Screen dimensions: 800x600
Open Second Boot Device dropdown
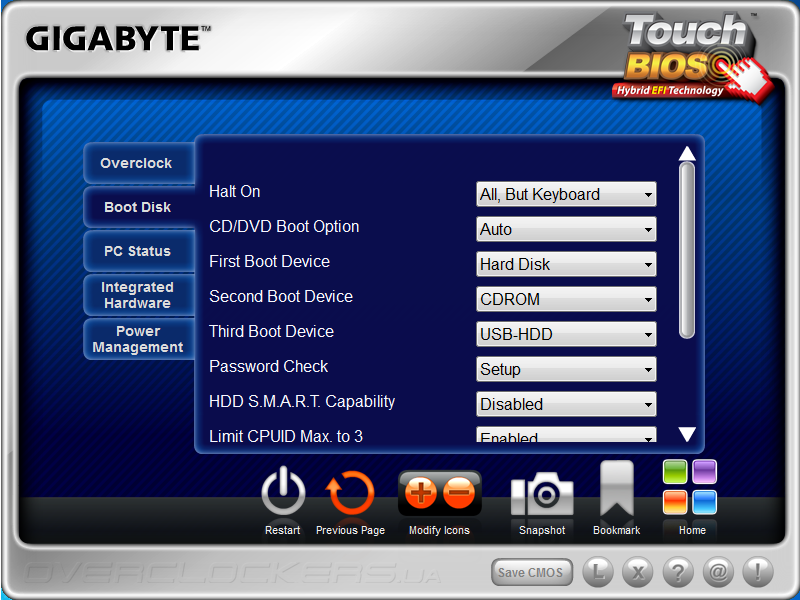[x=566, y=299]
